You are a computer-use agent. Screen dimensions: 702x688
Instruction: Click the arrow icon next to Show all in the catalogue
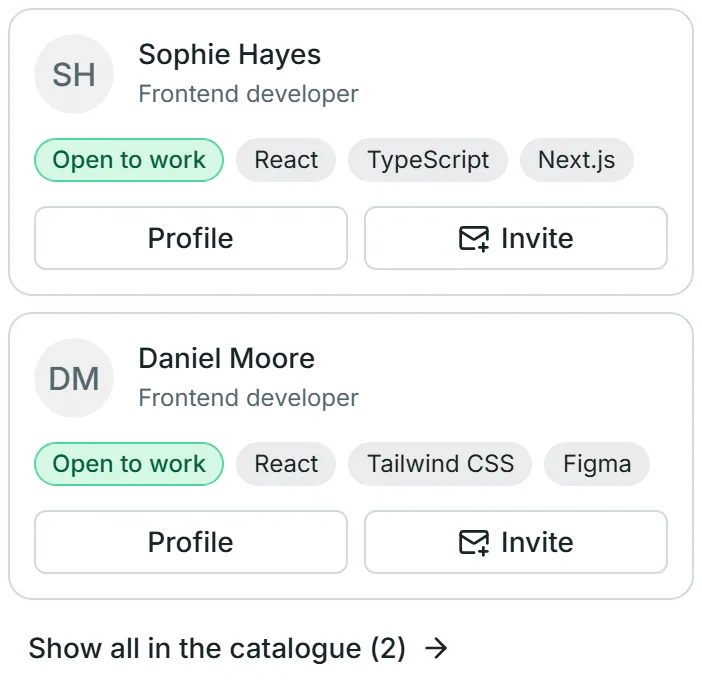(x=436, y=648)
